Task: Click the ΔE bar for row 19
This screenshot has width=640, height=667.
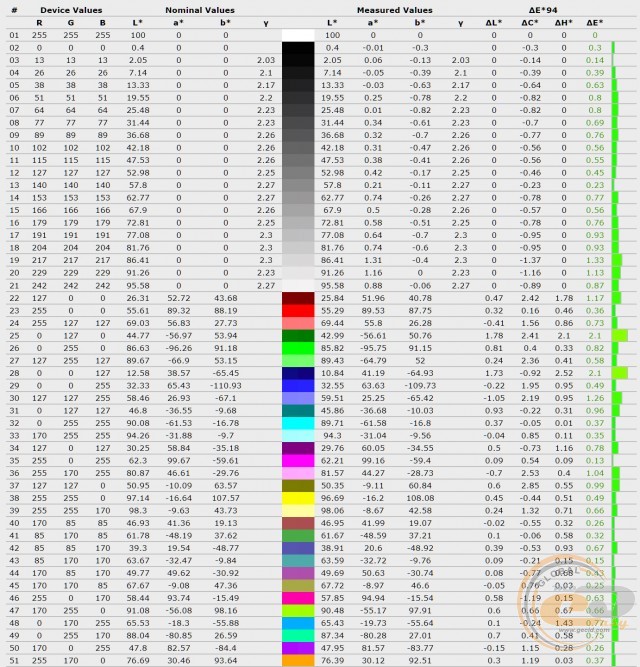Action: click(x=617, y=260)
